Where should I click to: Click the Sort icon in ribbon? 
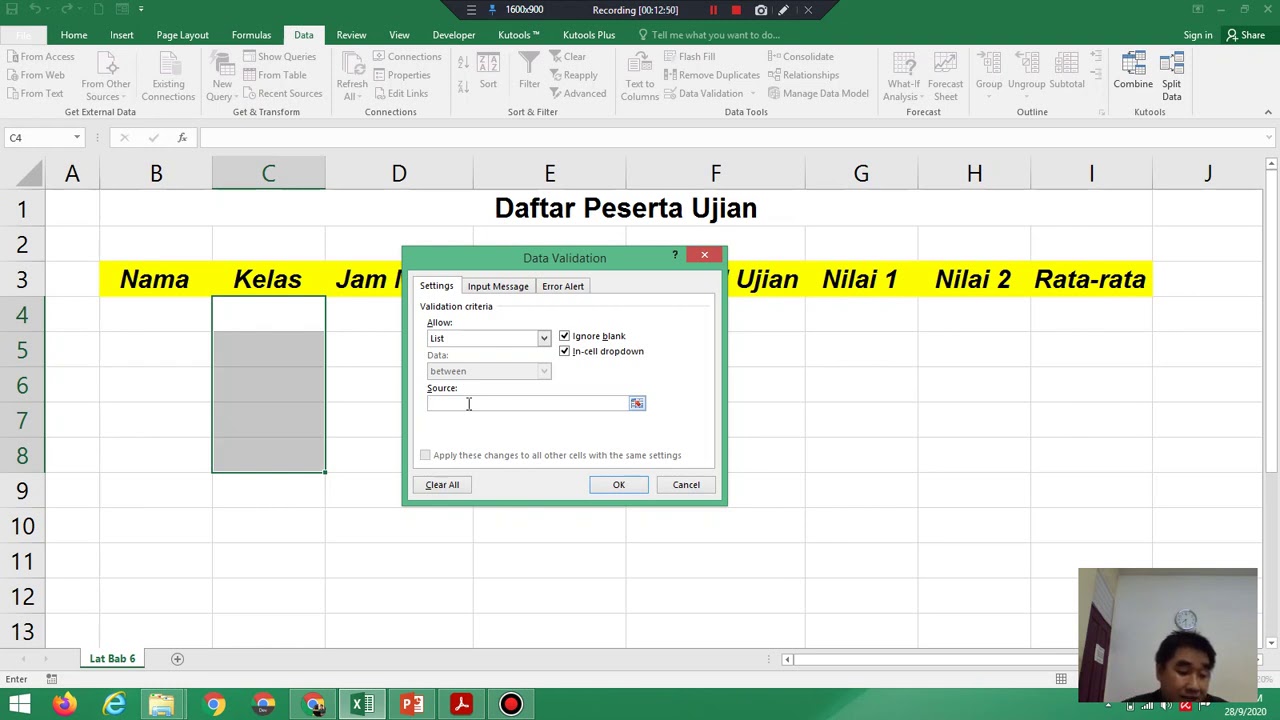coord(488,62)
